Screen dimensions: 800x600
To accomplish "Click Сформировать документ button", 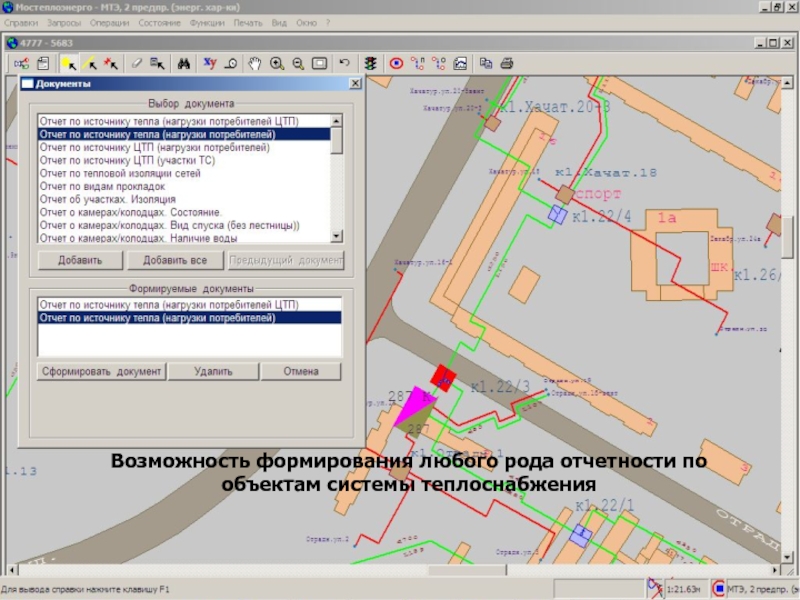I will (x=100, y=372).
